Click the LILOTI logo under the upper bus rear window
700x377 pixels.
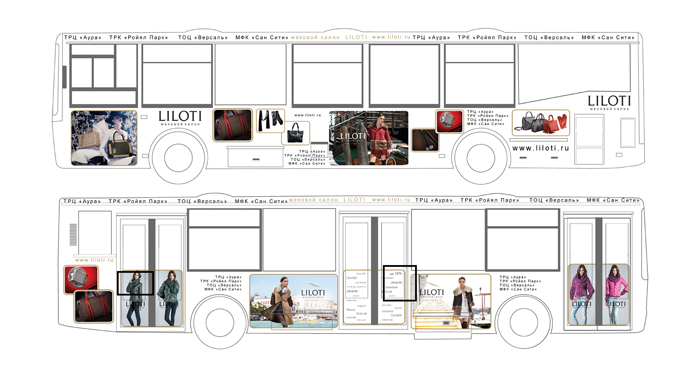click(609, 103)
